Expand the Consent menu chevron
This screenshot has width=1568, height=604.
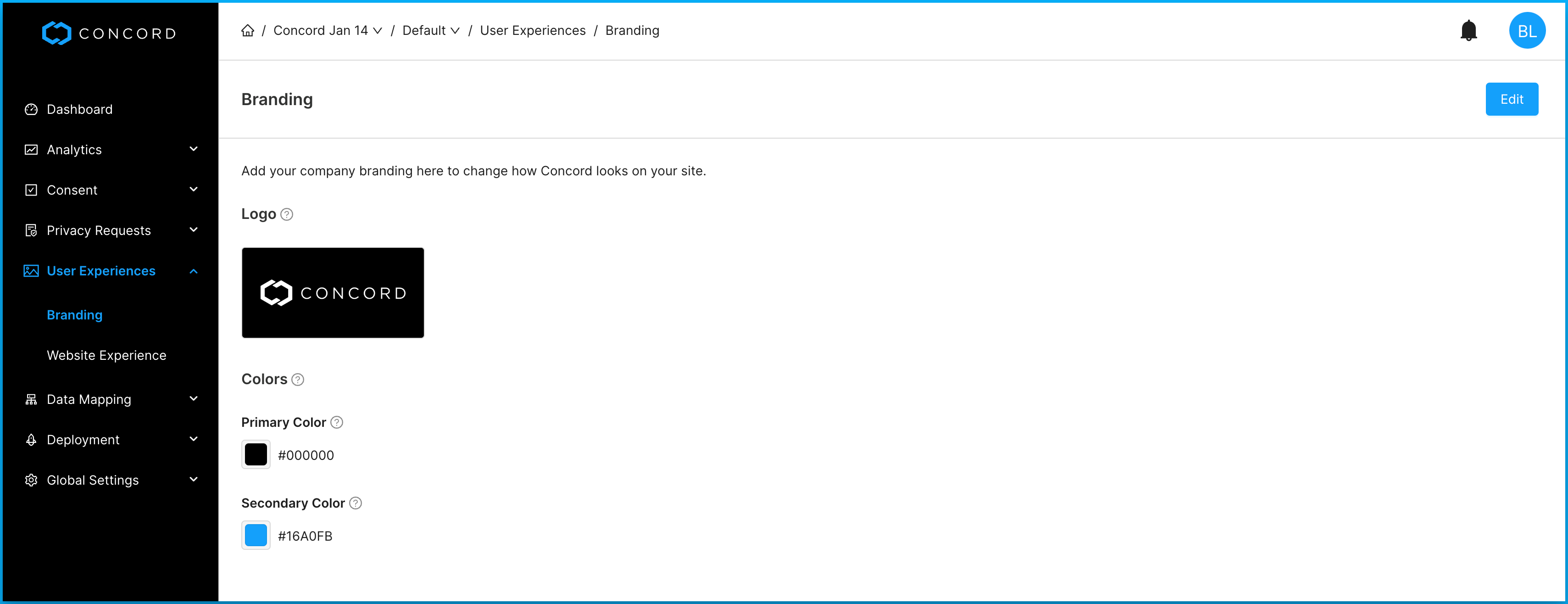(x=194, y=190)
